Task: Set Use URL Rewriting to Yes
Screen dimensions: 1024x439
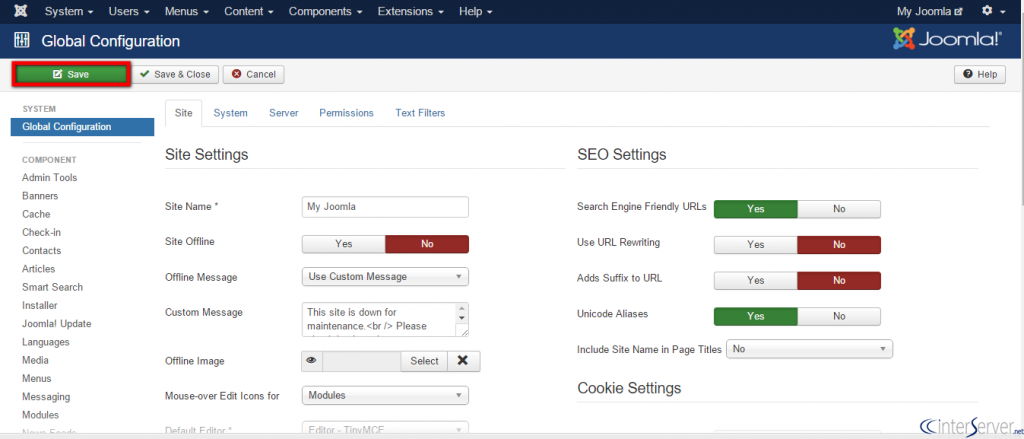Action: 756,244
